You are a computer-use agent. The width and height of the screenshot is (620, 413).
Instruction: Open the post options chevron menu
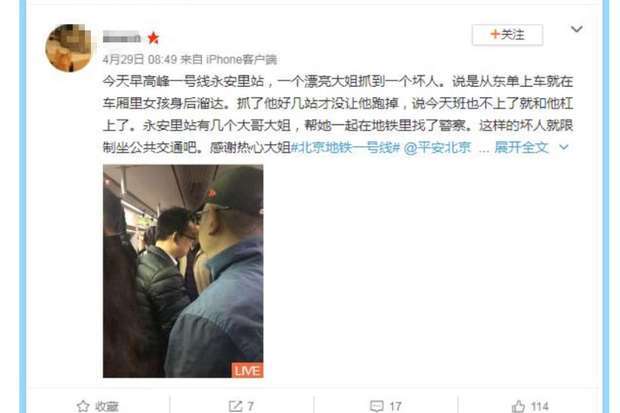[x=577, y=29]
